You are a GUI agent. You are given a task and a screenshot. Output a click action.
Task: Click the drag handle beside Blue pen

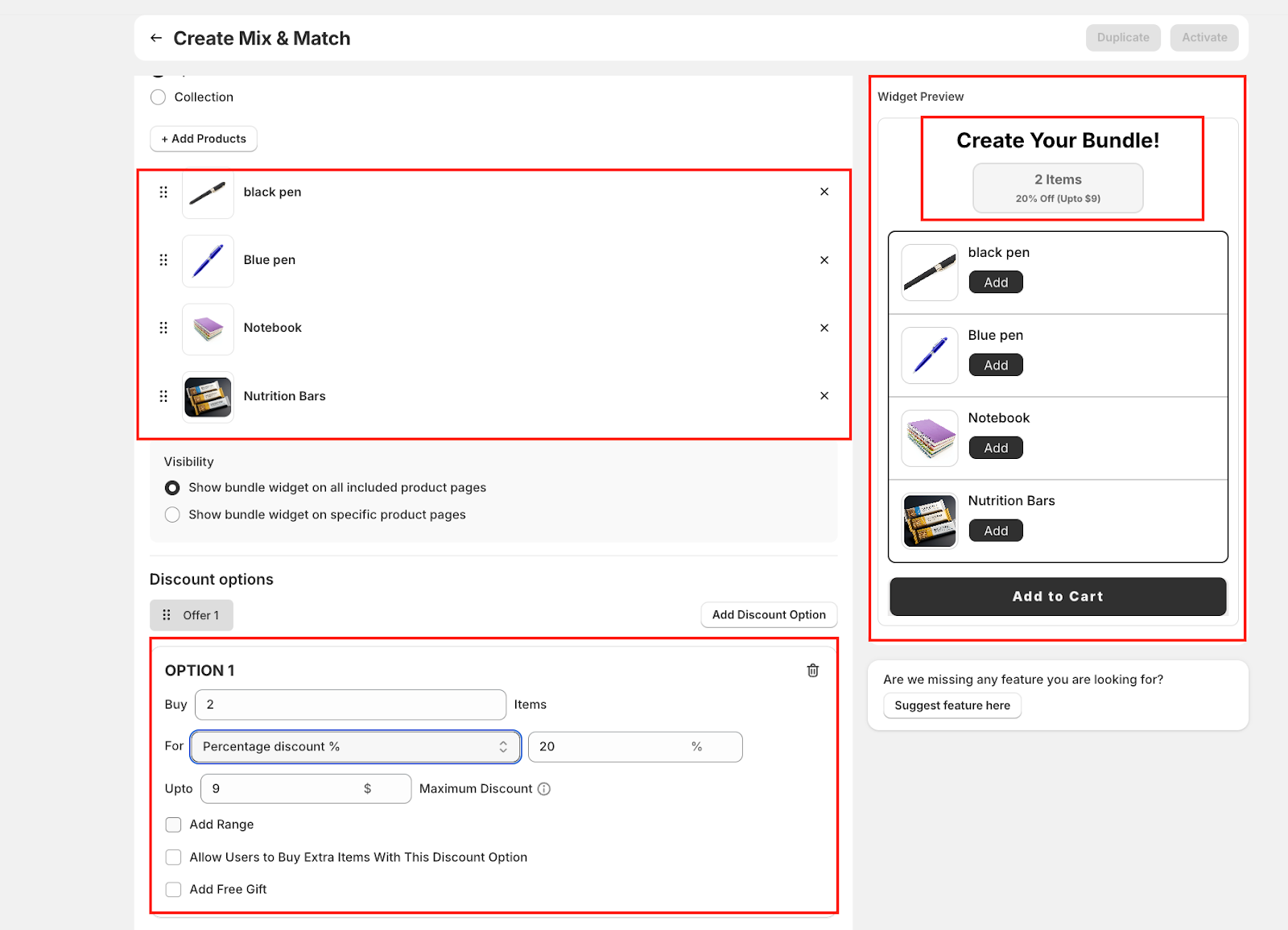click(x=163, y=260)
